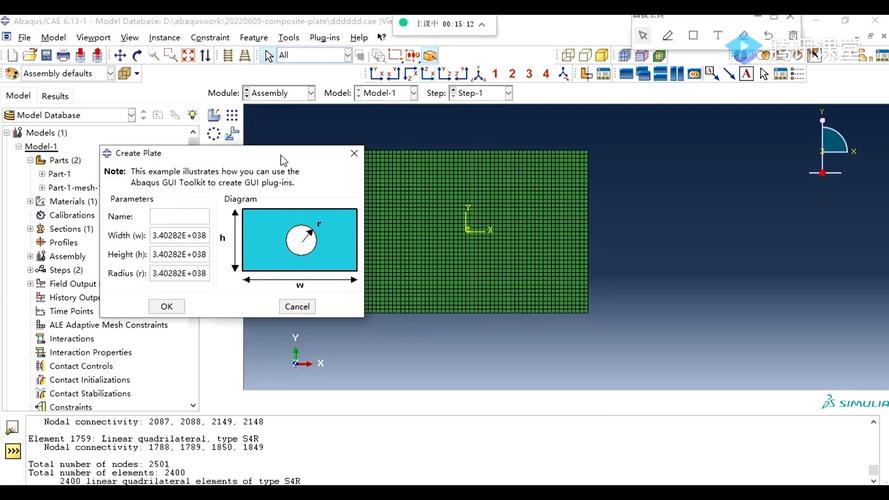Apply the Iso view
The image size is (889, 500).
[x=479, y=74]
